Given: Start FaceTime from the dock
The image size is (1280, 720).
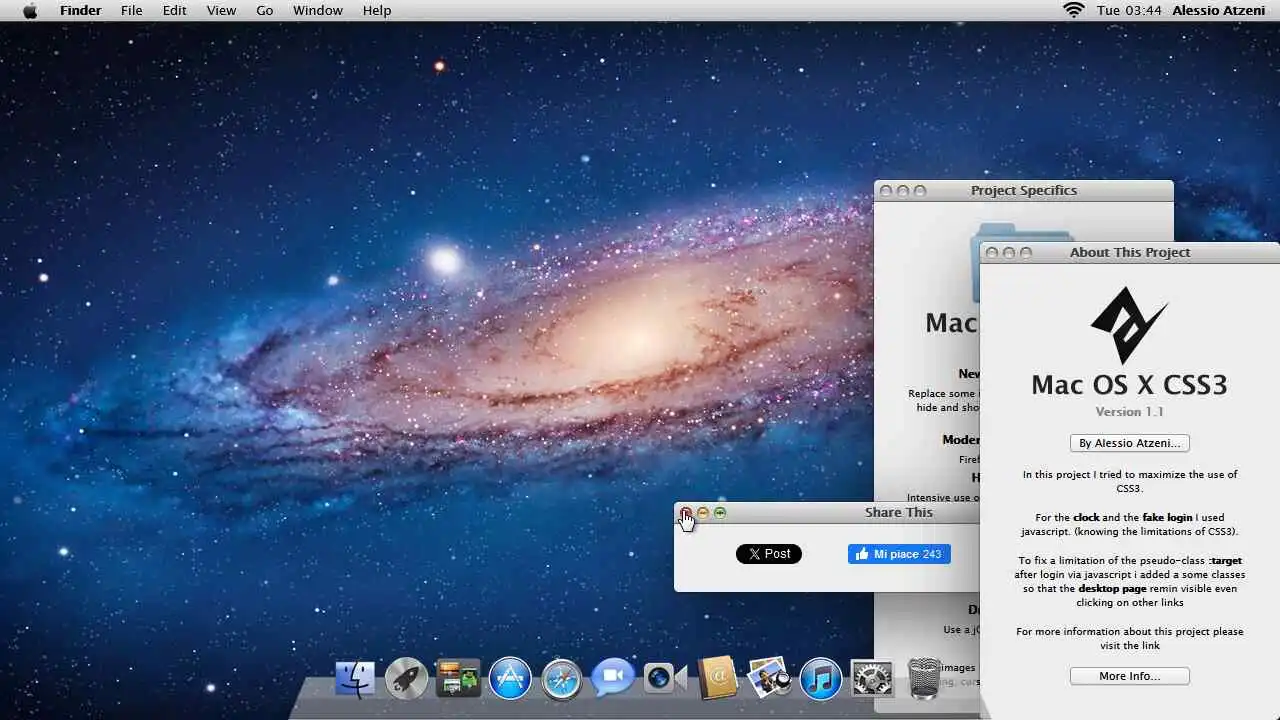Looking at the screenshot, I should (665, 679).
